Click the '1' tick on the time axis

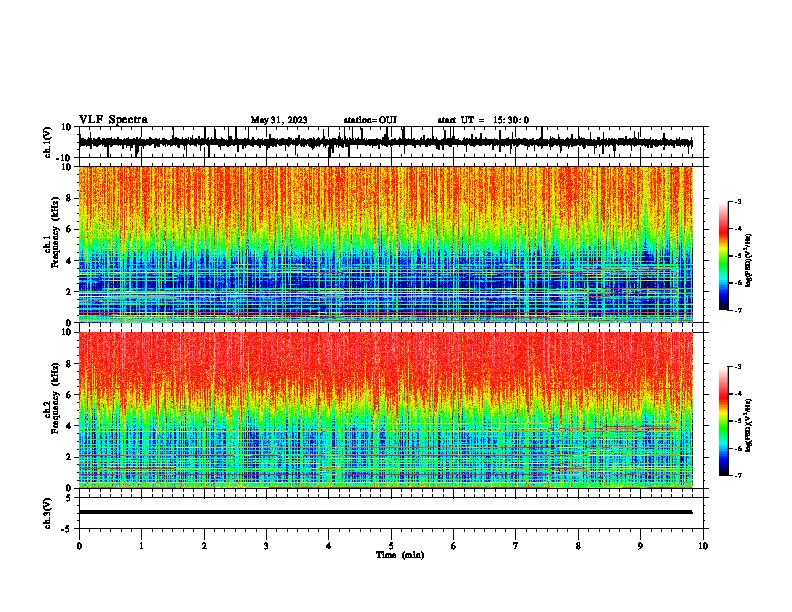click(141, 546)
